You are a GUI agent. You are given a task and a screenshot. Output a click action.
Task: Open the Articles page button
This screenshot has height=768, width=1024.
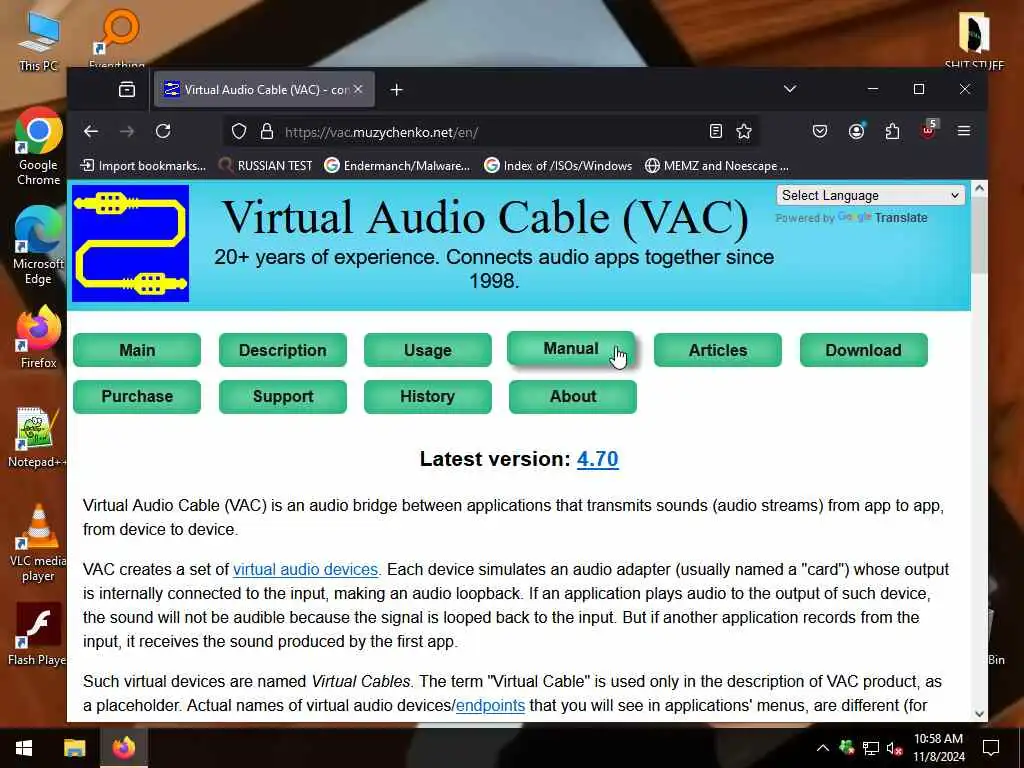tap(718, 350)
